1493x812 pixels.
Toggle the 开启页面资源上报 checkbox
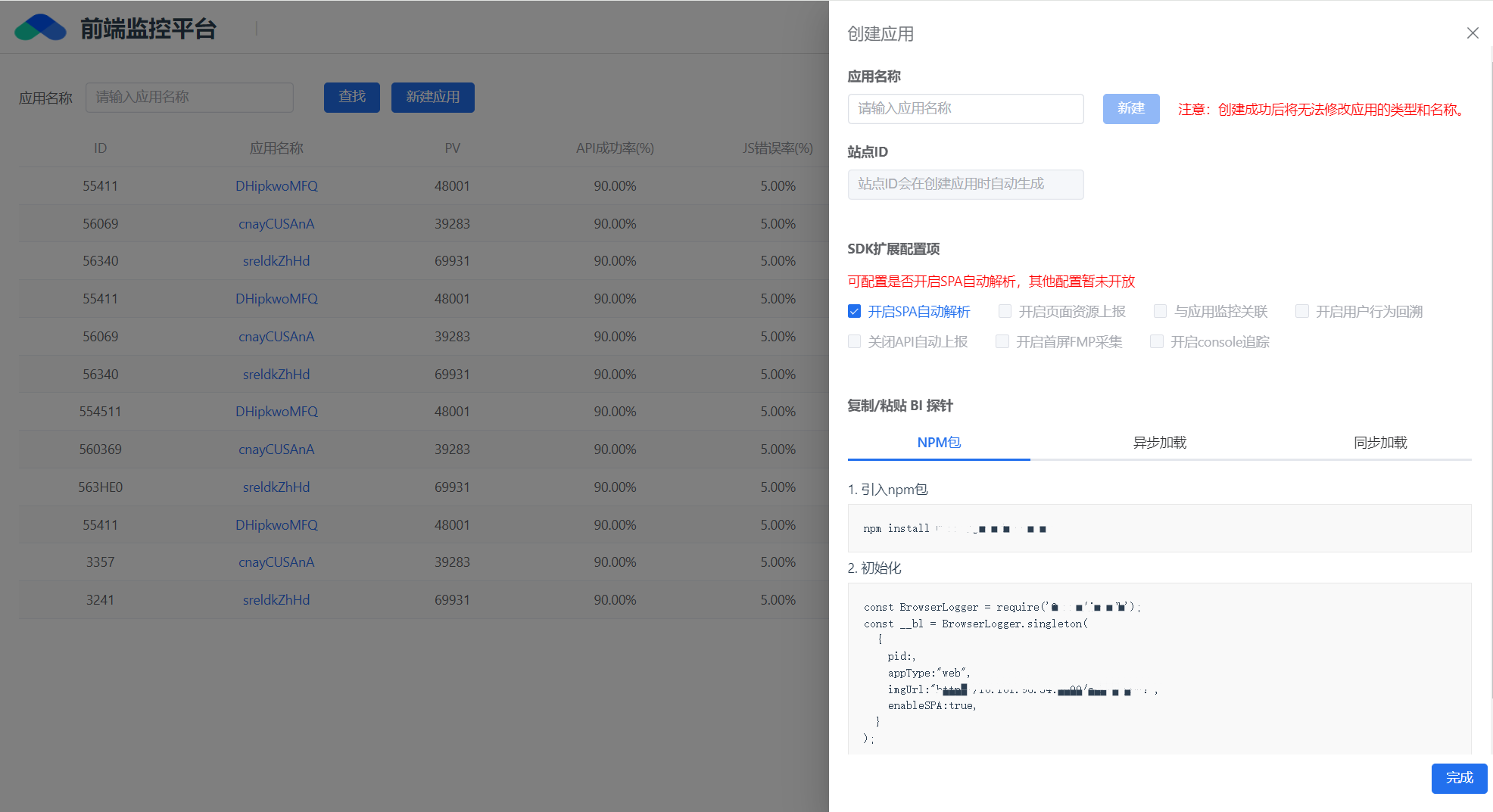click(x=1005, y=311)
